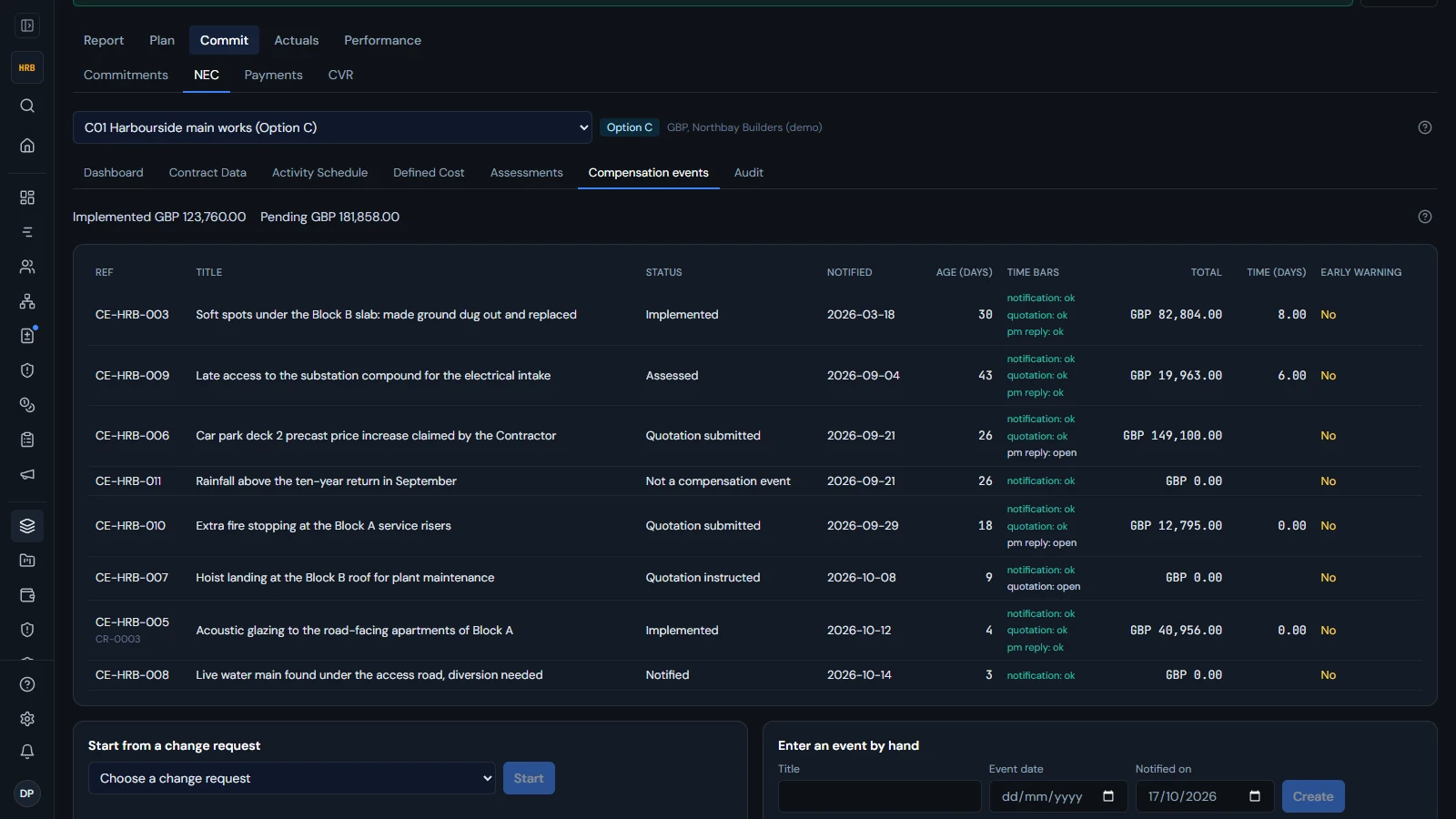Open the megaphone announcements icon

27,474
